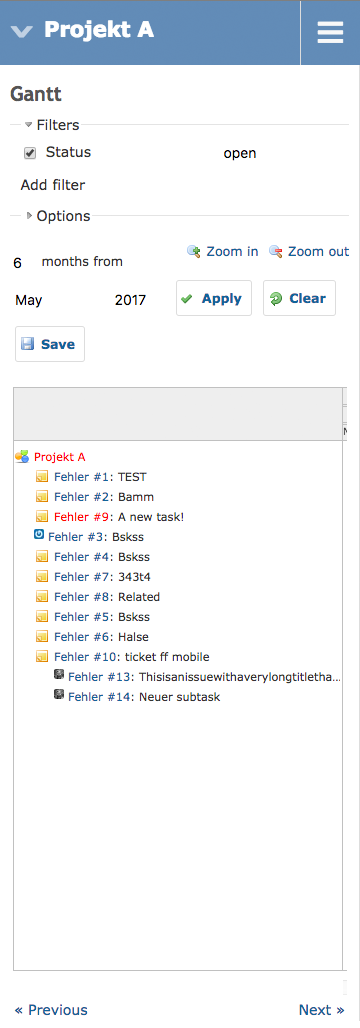Image resolution: width=360 pixels, height=1028 pixels.
Task: Uncheck the Status filter checkbox
Action: (30, 153)
